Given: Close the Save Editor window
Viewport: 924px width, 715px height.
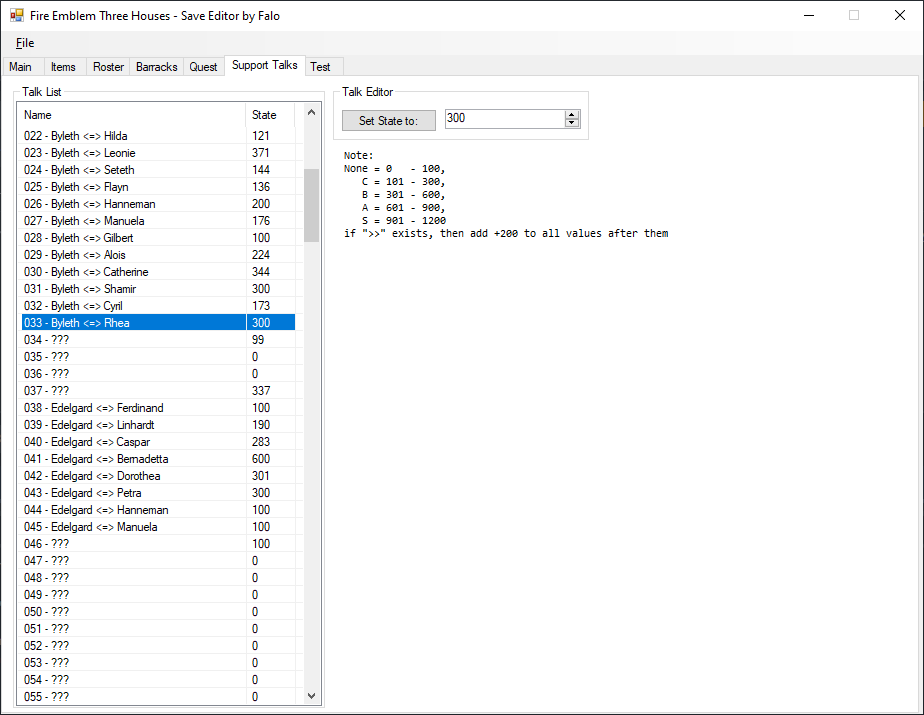Looking at the screenshot, I should tap(900, 15).
